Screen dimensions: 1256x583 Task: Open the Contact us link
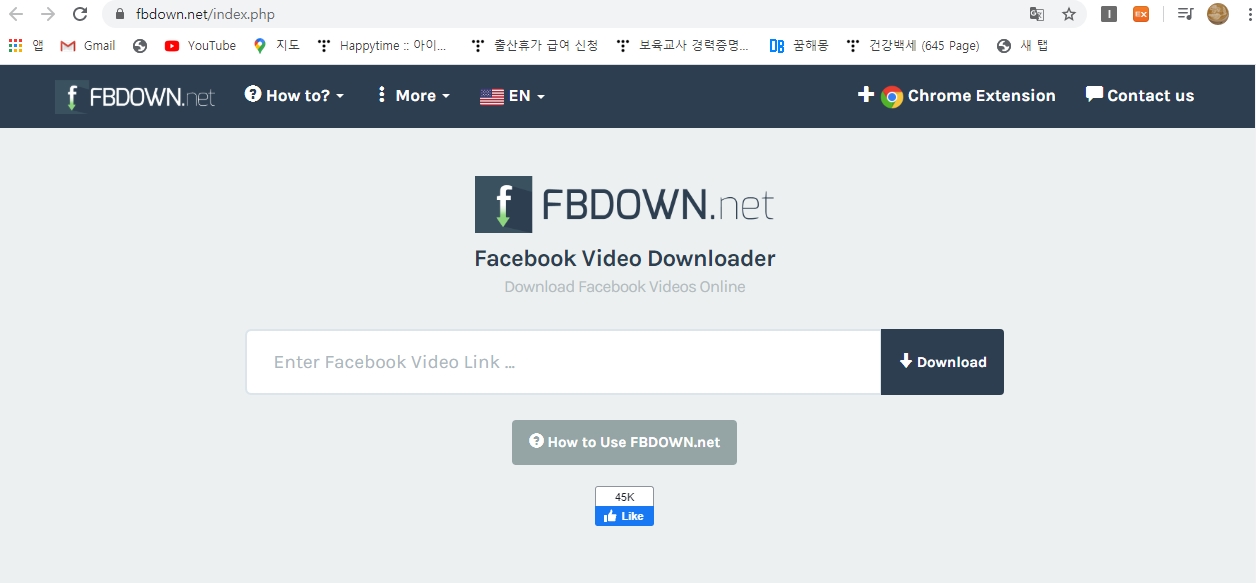(1140, 96)
